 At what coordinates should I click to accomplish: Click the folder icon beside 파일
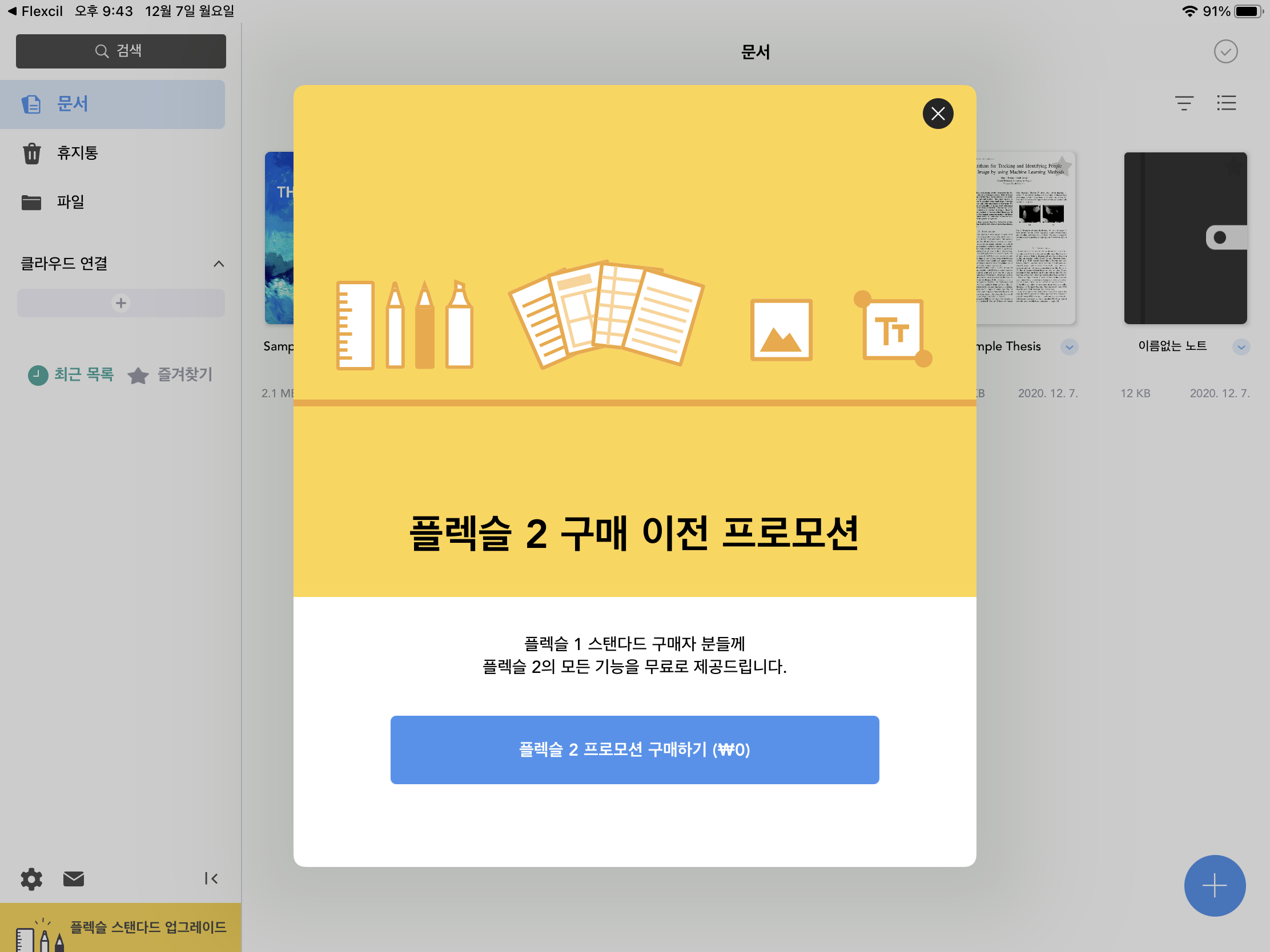(x=31, y=203)
